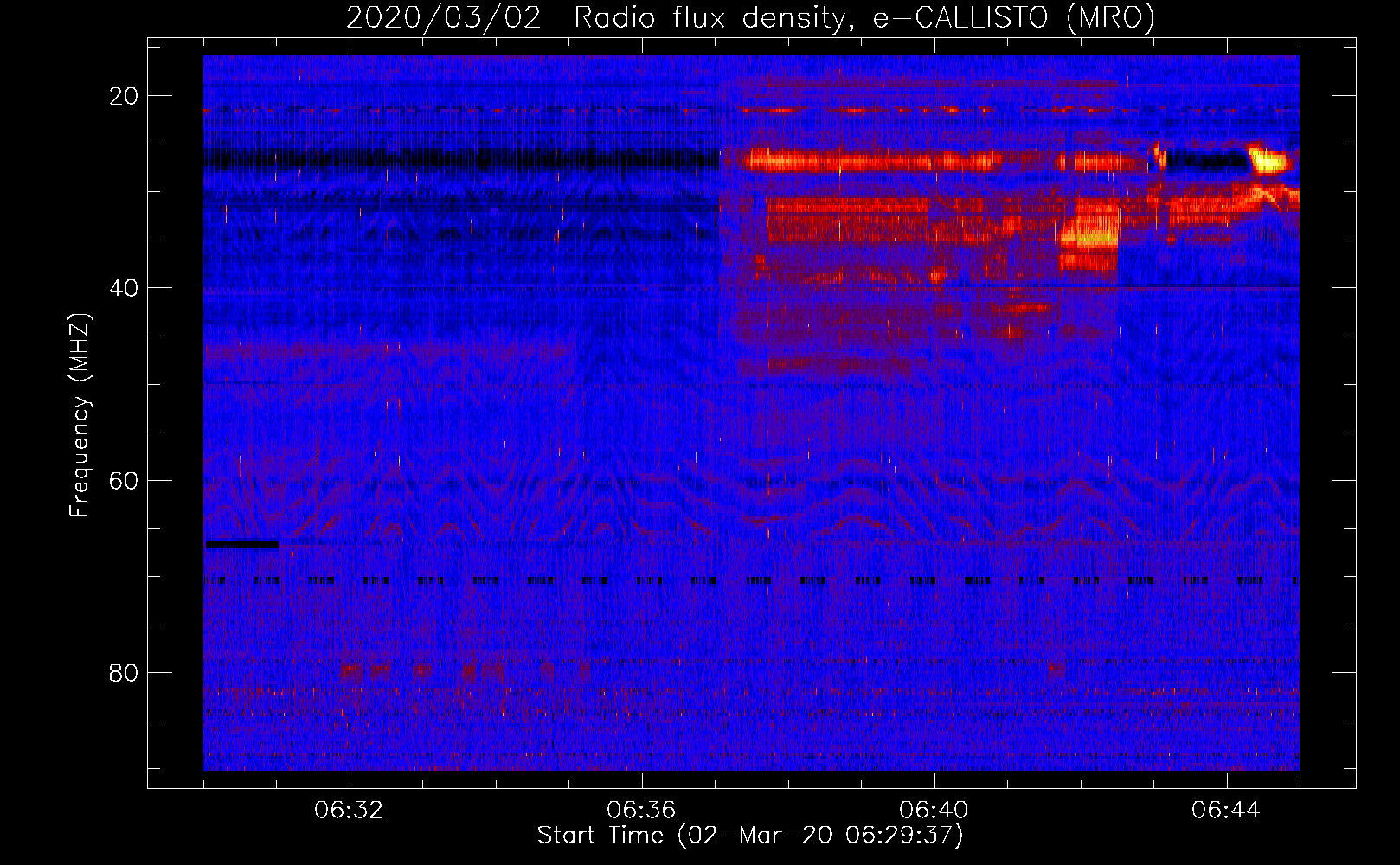Click the 06:44 time tick label
Image resolution: width=1400 pixels, height=865 pixels.
1226,811
